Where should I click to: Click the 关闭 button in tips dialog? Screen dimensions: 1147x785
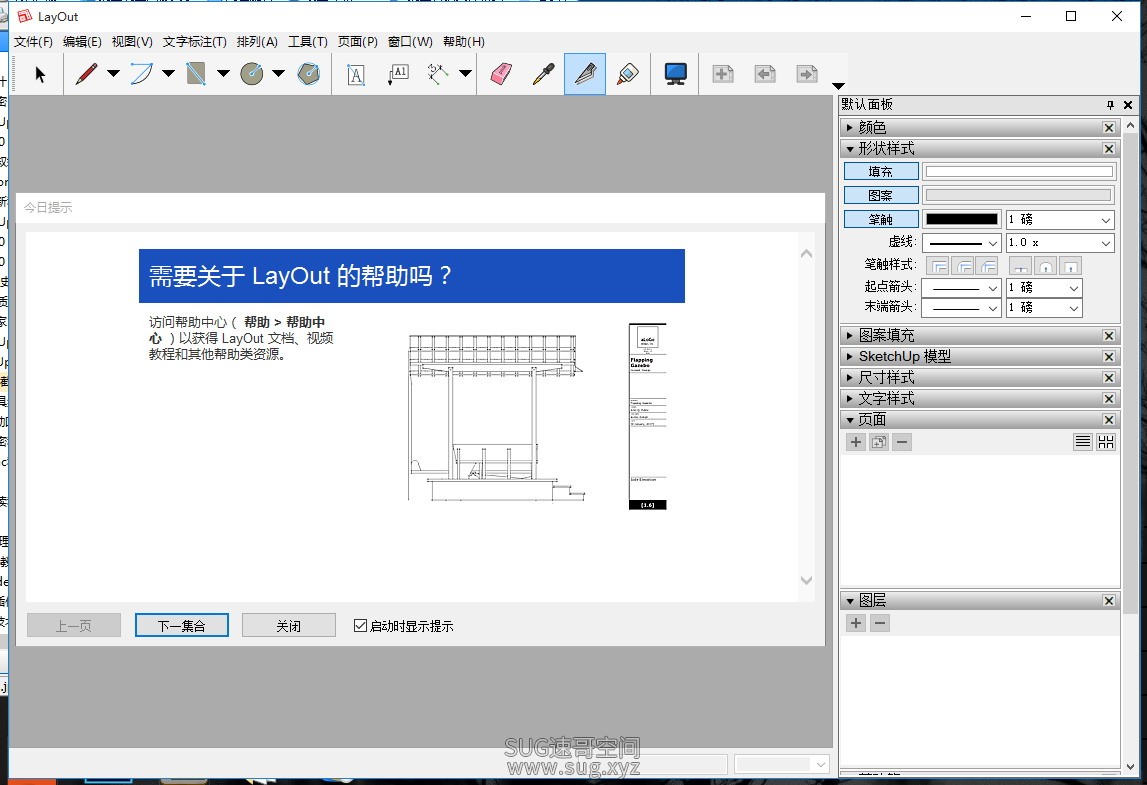point(289,626)
